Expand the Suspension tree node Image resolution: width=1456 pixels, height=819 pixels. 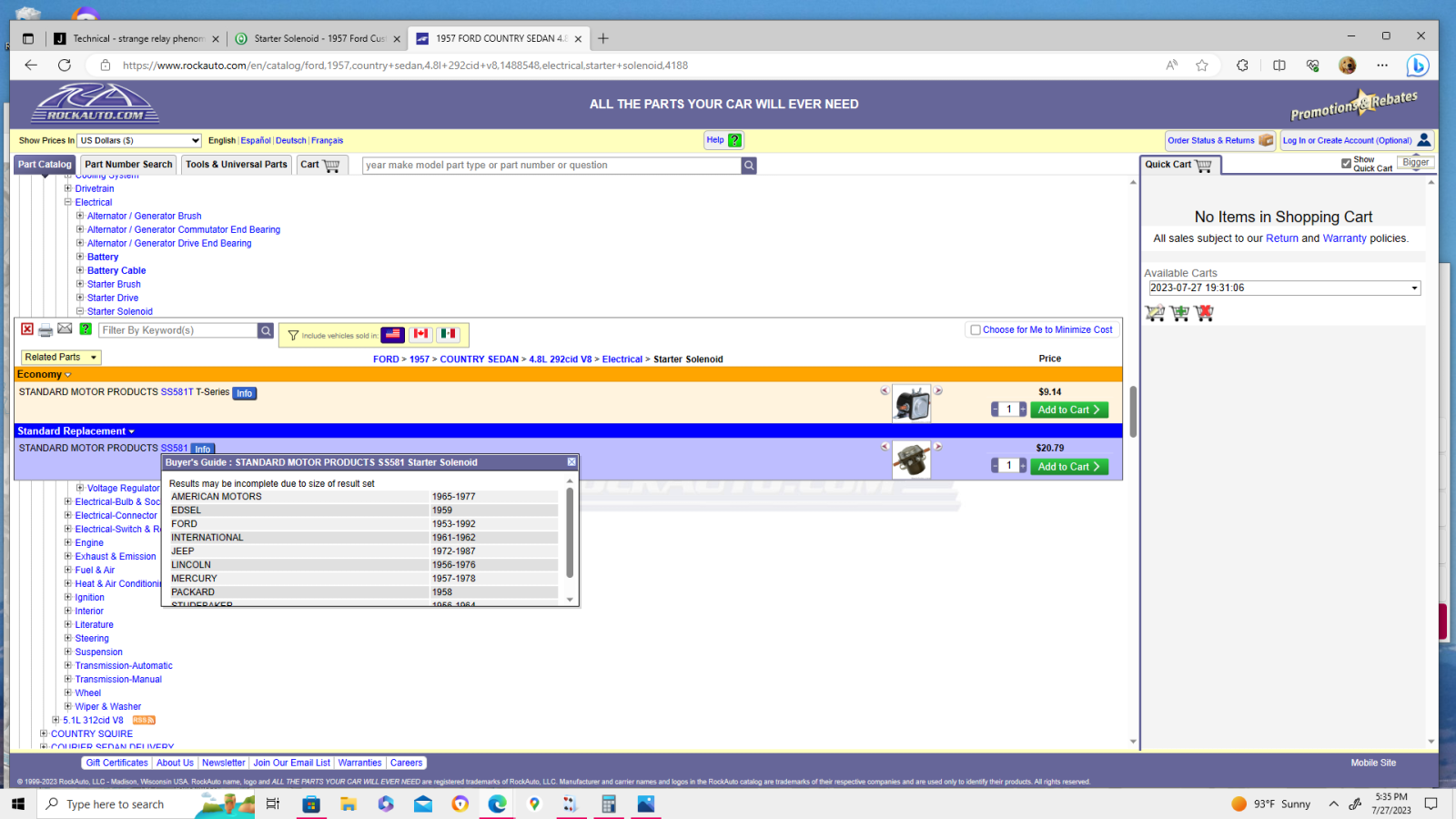coord(67,652)
